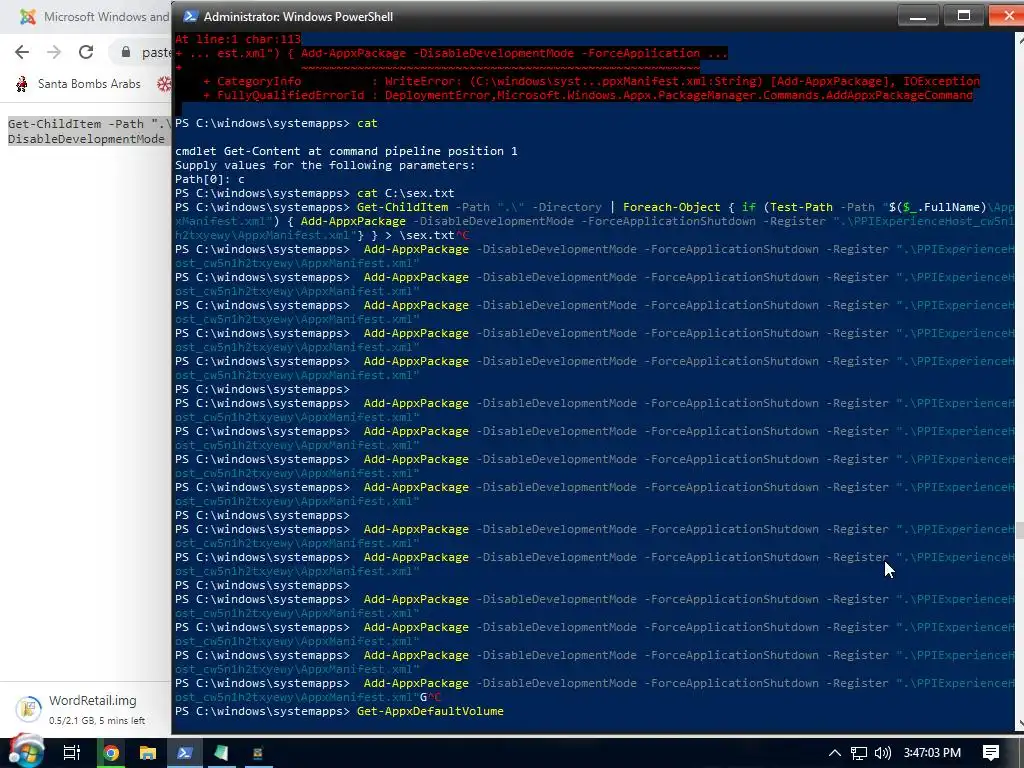Click the last running-app icon after the green notepad
The height and width of the screenshot is (768, 1024).
click(x=258, y=753)
